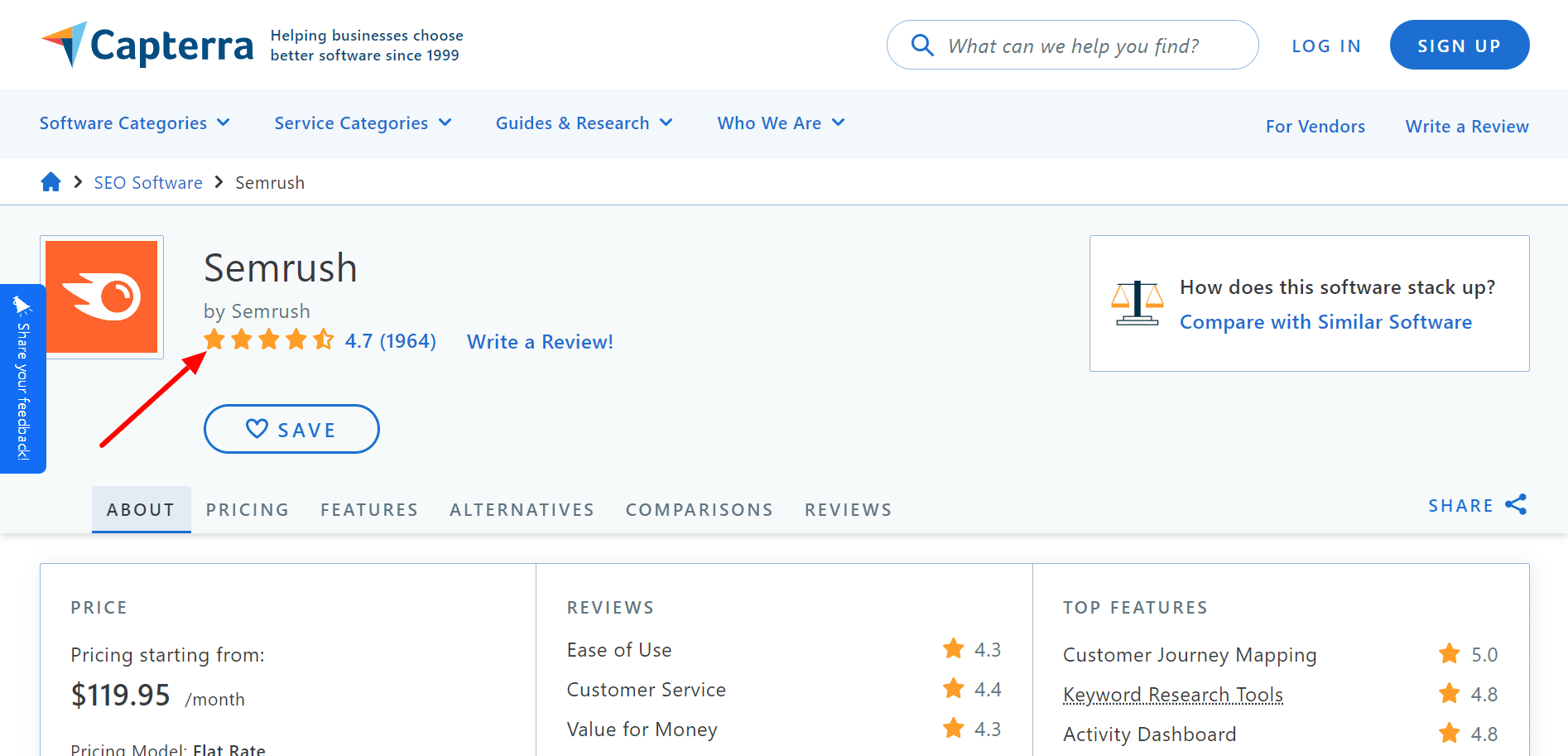Screen dimensions: 1568x756
Task: Switch to the Reviews tab
Action: [x=849, y=509]
